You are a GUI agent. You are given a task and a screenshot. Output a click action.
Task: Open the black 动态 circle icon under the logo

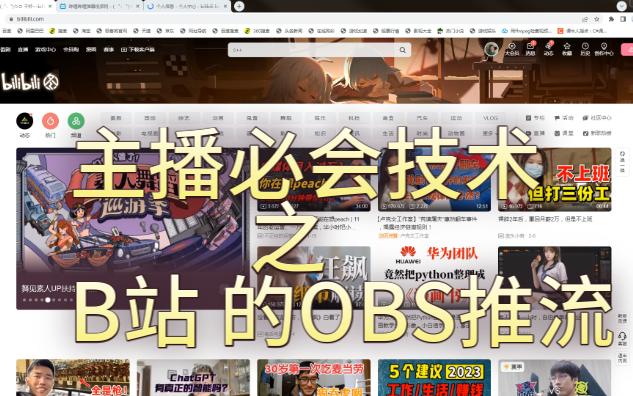pyautogui.click(x=25, y=121)
